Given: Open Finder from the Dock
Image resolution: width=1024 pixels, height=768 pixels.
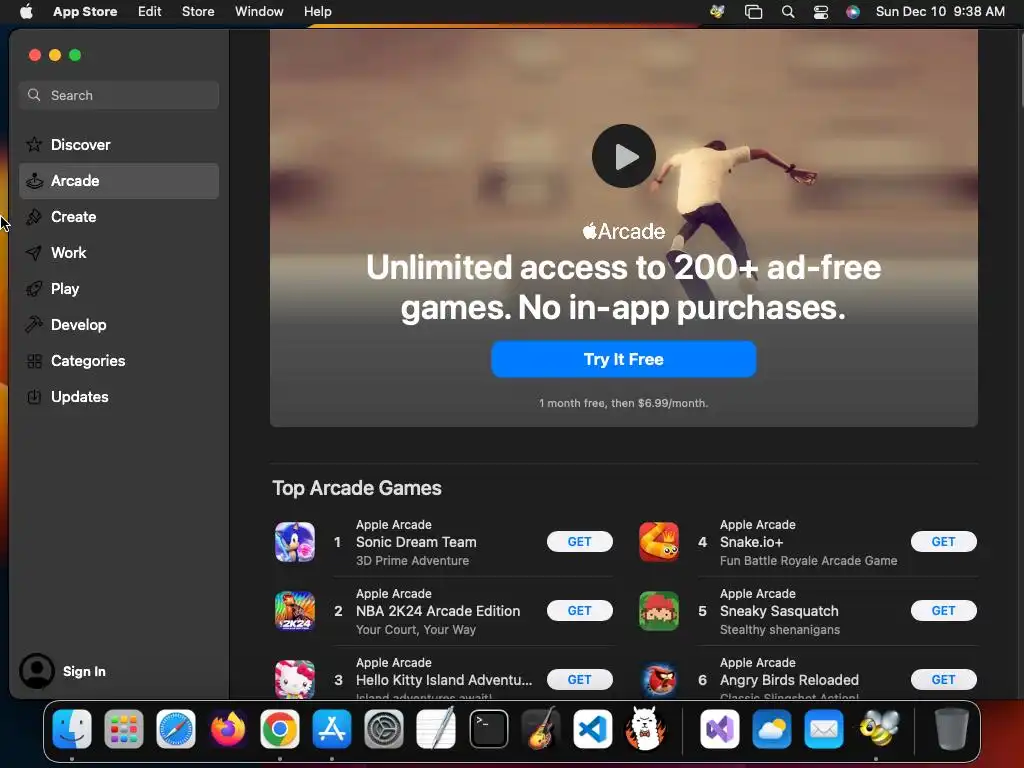Looking at the screenshot, I should (72, 728).
